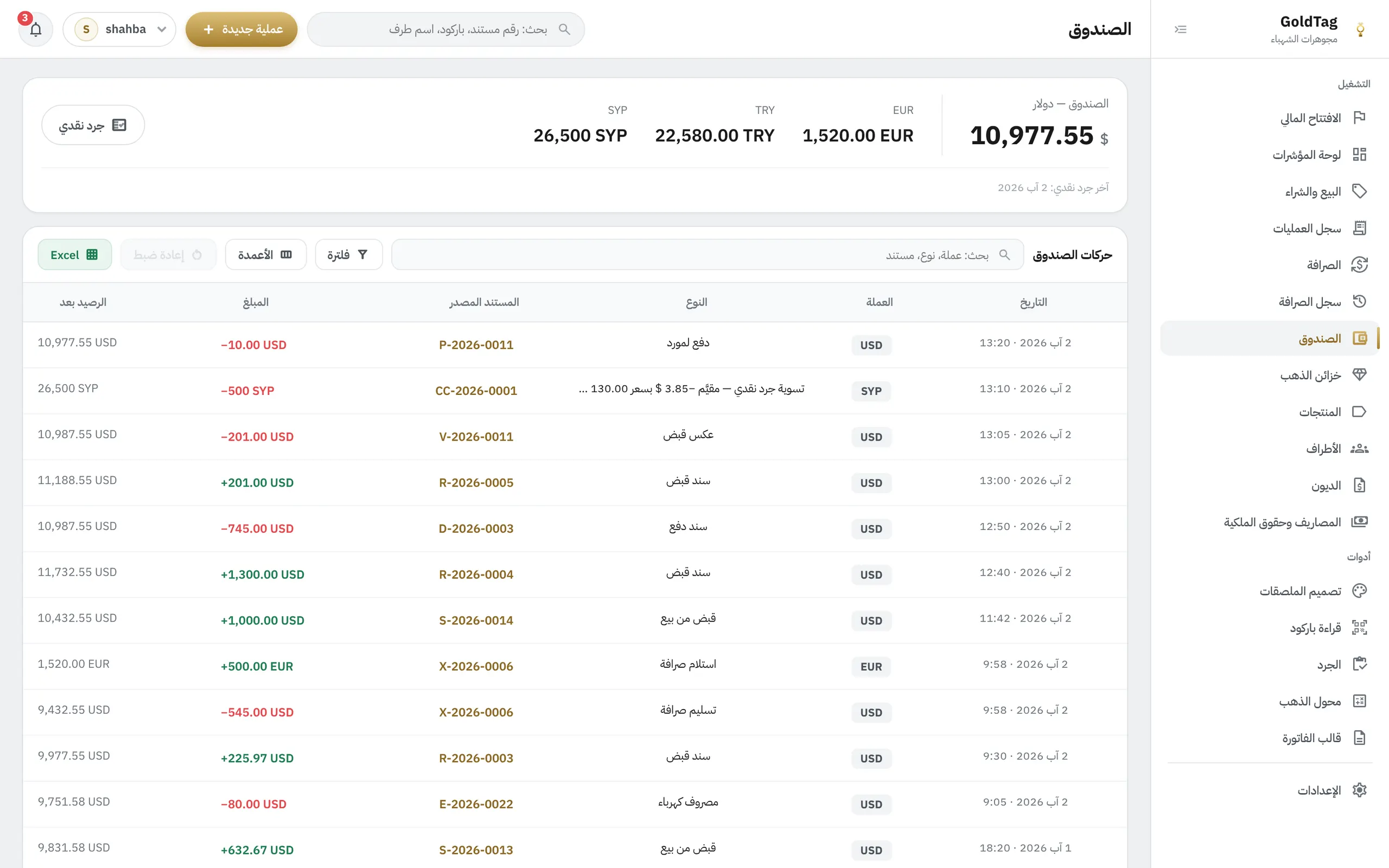Click إعادة ضبط reset button
The width and height of the screenshot is (1389, 868).
click(x=168, y=254)
